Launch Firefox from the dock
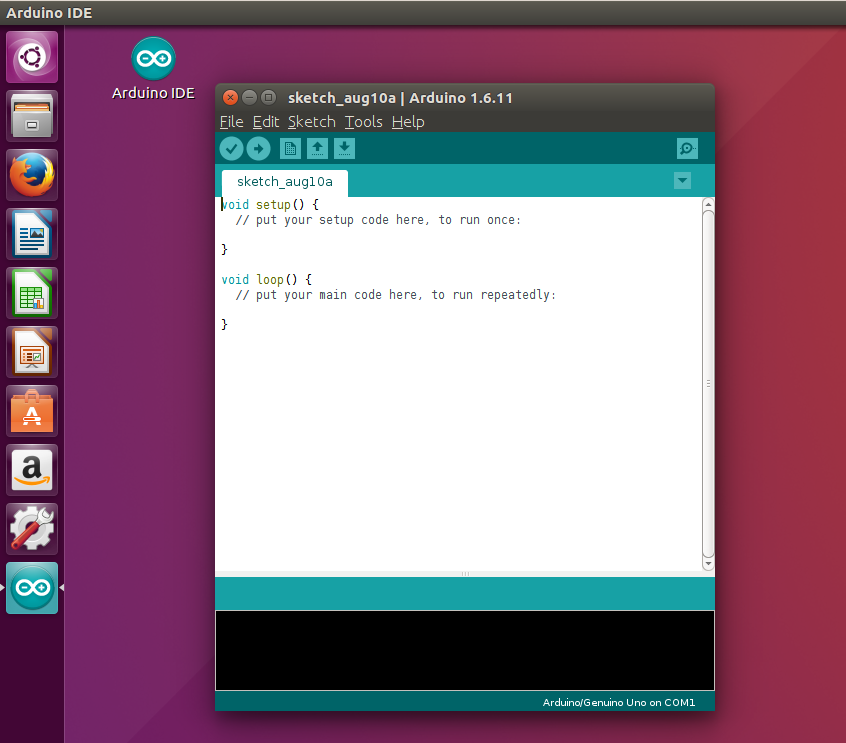 (x=32, y=175)
